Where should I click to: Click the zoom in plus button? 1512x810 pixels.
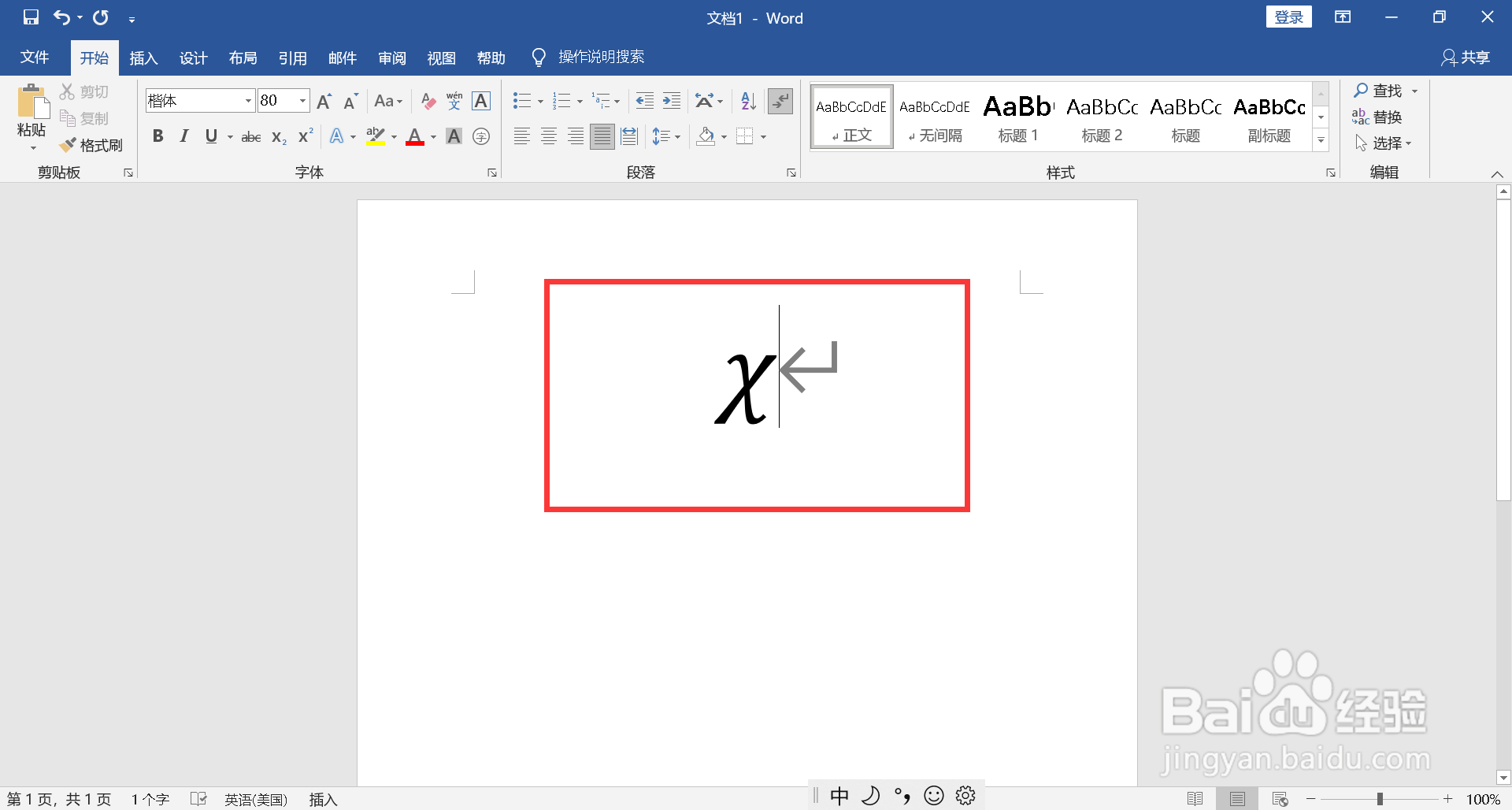1447,799
